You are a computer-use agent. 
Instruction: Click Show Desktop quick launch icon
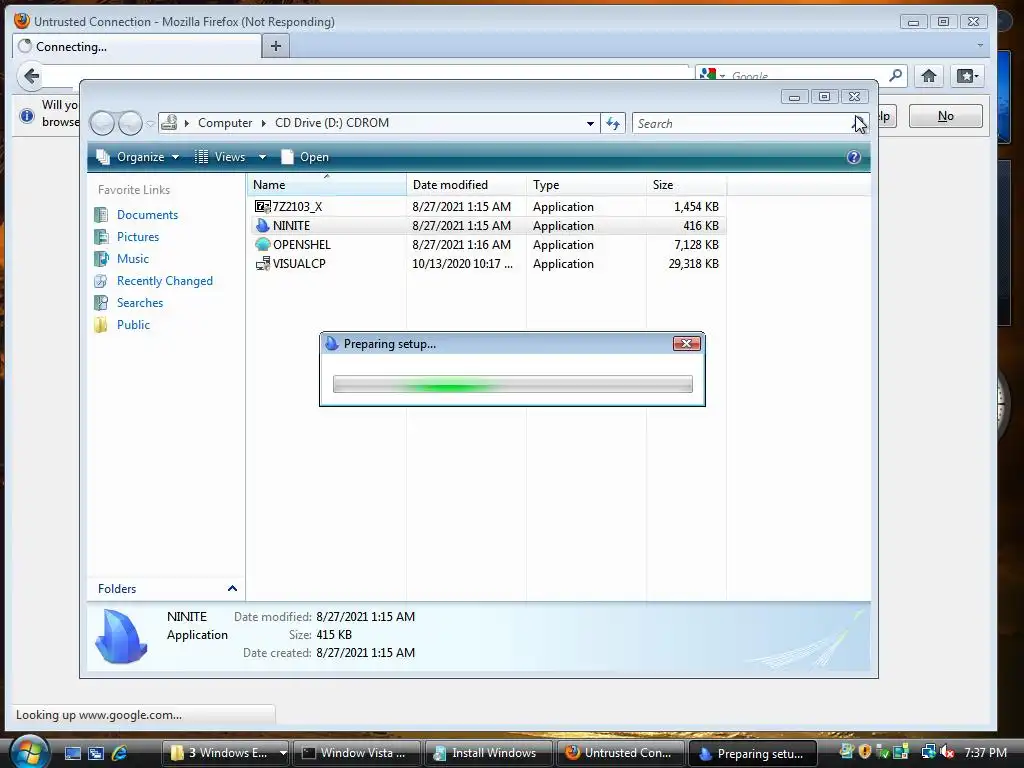coord(72,753)
